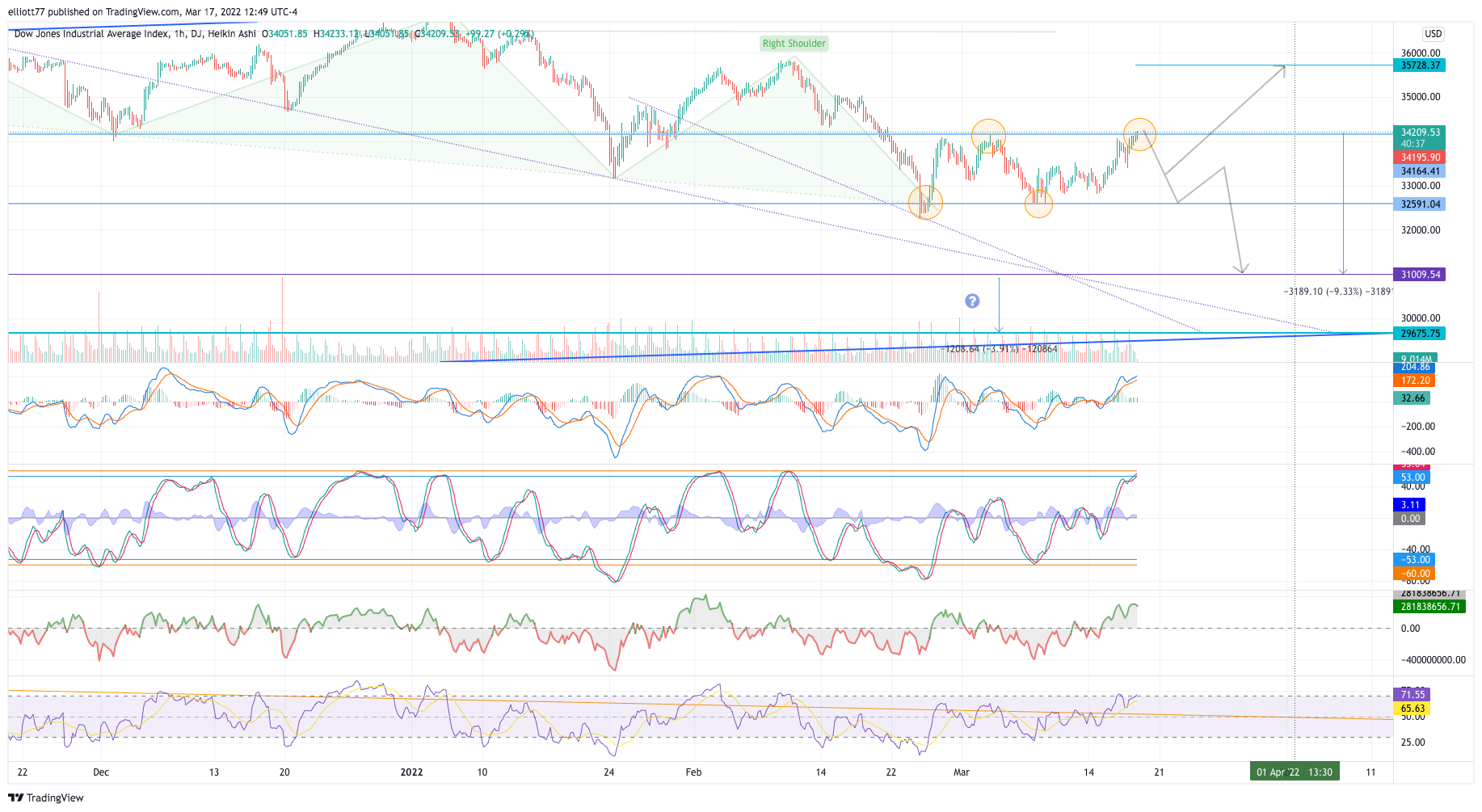Click the 34209.53 current price label
Viewport: 1482px width, 812px height.
tap(1420, 133)
